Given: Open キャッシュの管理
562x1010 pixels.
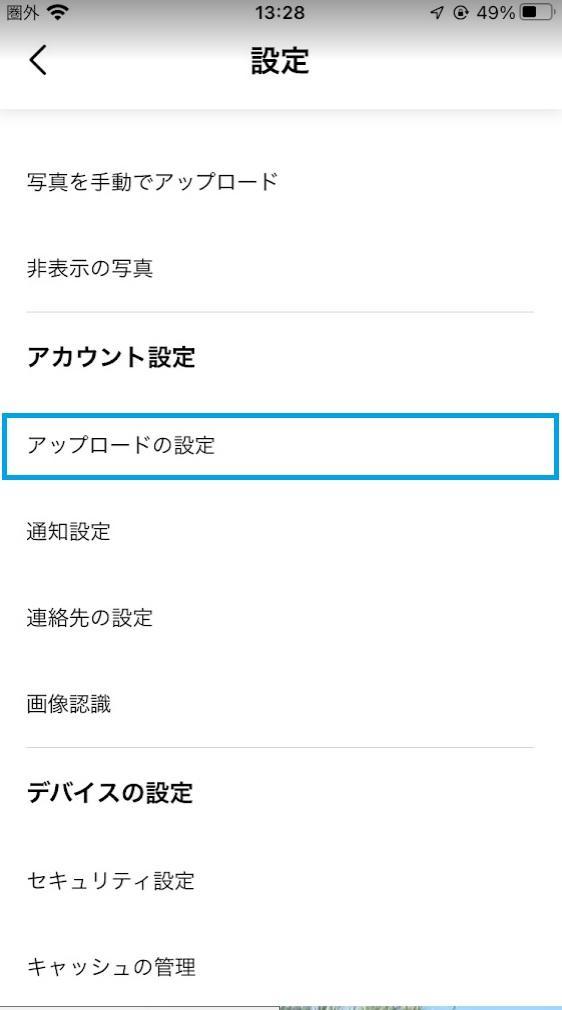Looking at the screenshot, I should pyautogui.click(x=281, y=967).
